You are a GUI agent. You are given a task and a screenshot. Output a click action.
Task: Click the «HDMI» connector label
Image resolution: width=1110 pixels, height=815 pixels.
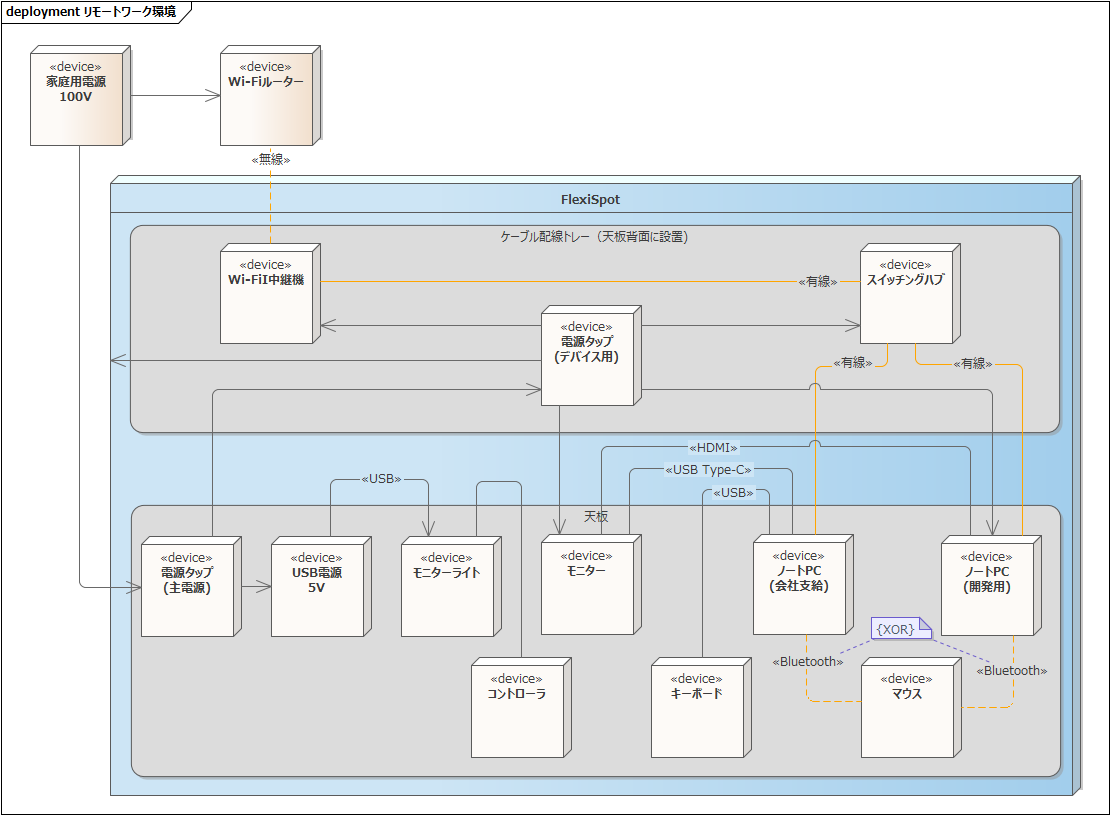pyautogui.click(x=713, y=447)
